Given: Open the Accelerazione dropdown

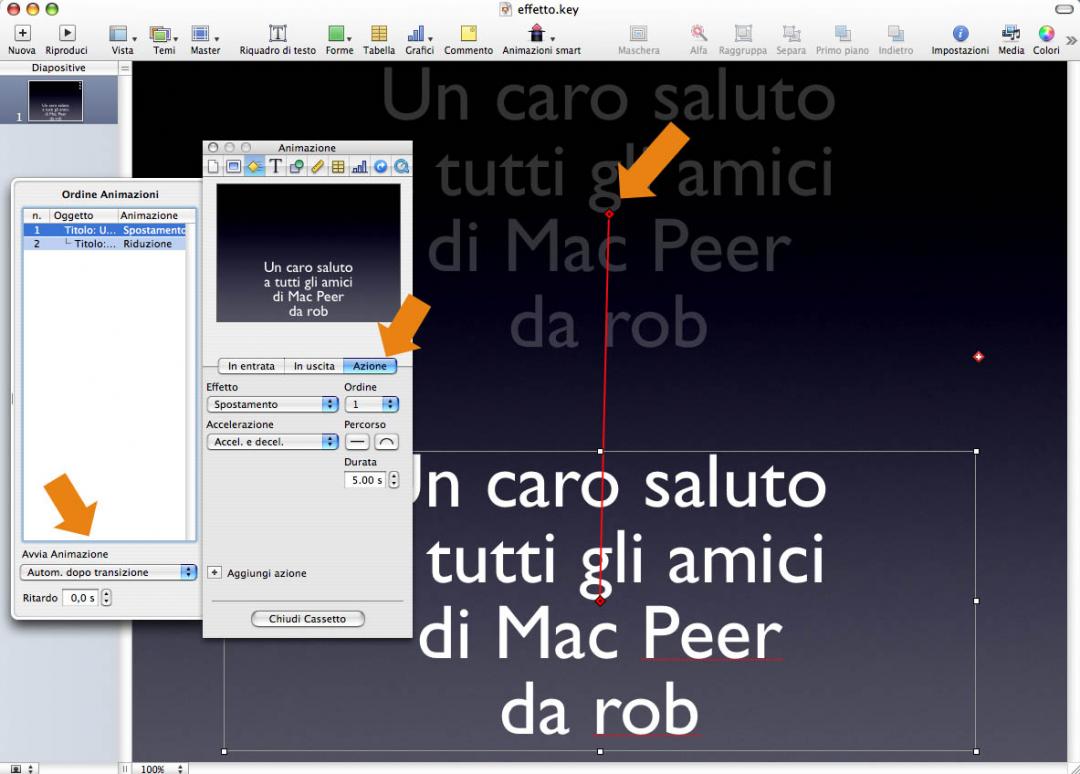Looking at the screenshot, I should click(272, 441).
